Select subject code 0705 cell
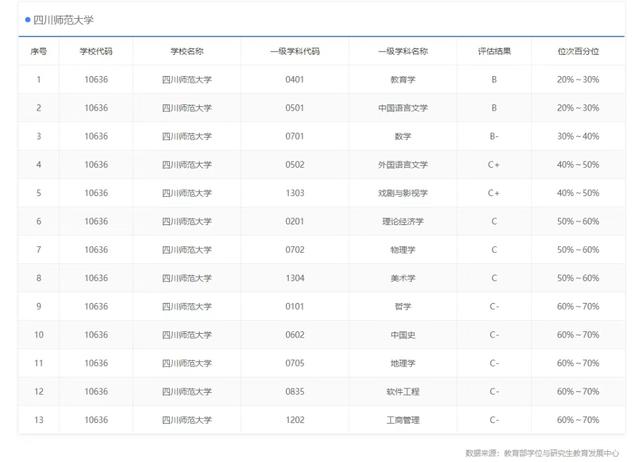The image size is (640, 462). pyautogui.click(x=295, y=363)
